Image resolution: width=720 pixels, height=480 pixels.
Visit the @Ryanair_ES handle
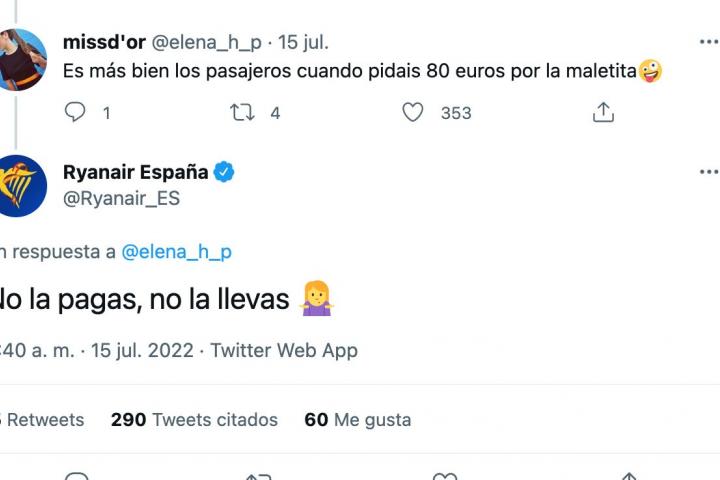[121, 198]
